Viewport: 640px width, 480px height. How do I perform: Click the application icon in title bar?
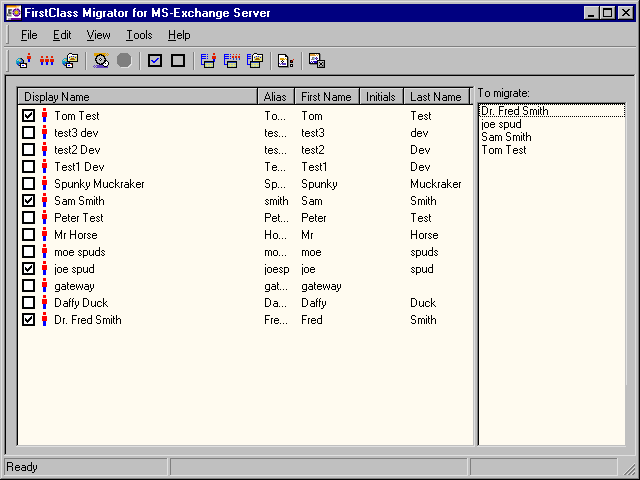point(13,13)
